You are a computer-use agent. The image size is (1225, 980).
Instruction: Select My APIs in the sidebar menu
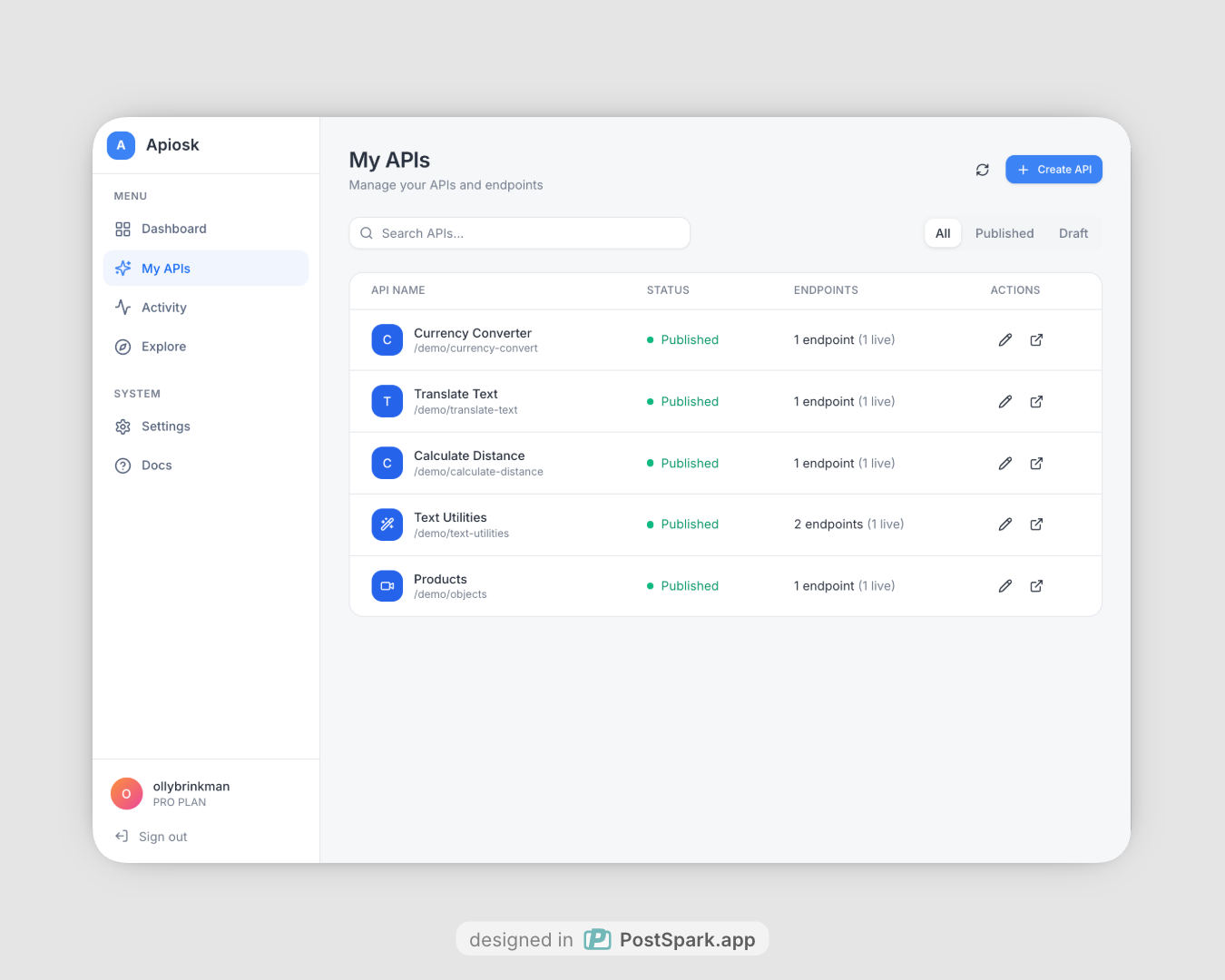[166, 268]
